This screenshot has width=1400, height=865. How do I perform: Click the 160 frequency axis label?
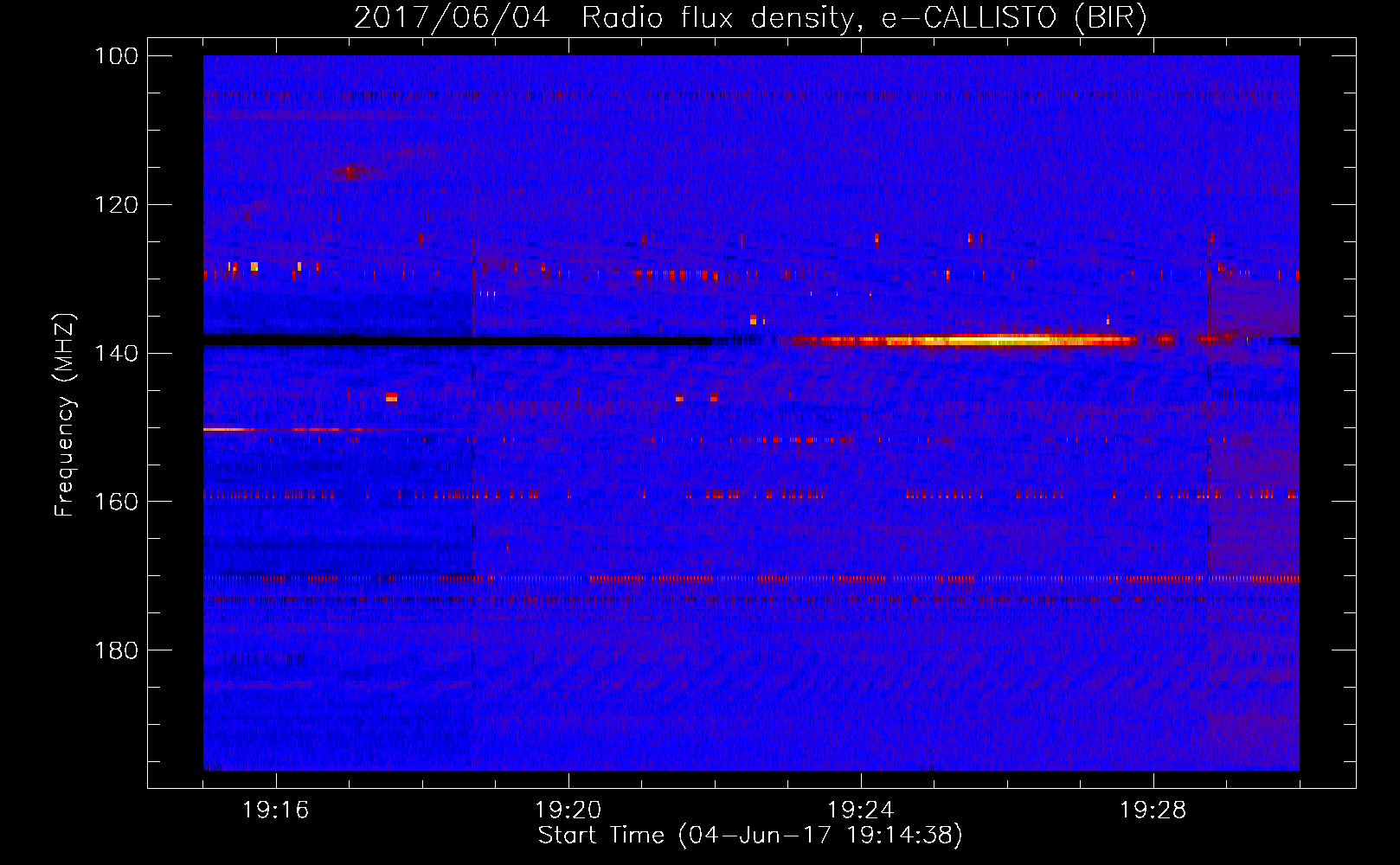pyautogui.click(x=115, y=503)
